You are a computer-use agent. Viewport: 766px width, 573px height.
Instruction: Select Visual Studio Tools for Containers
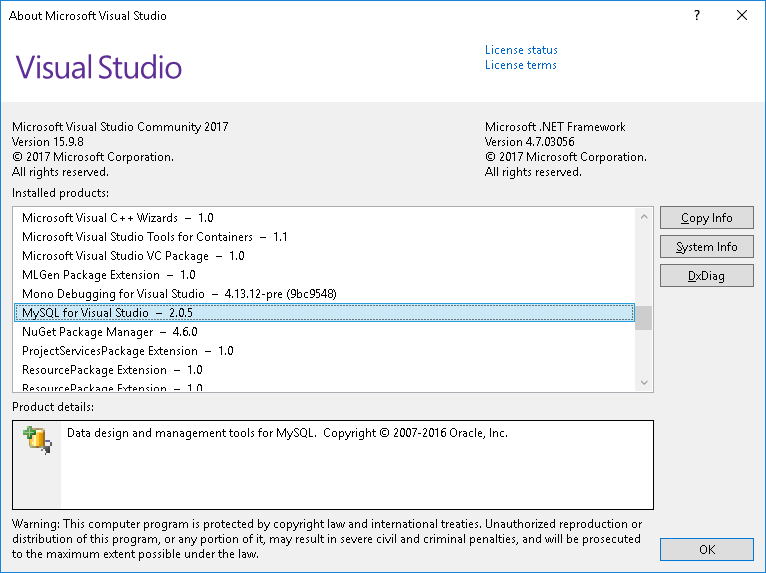point(154,237)
